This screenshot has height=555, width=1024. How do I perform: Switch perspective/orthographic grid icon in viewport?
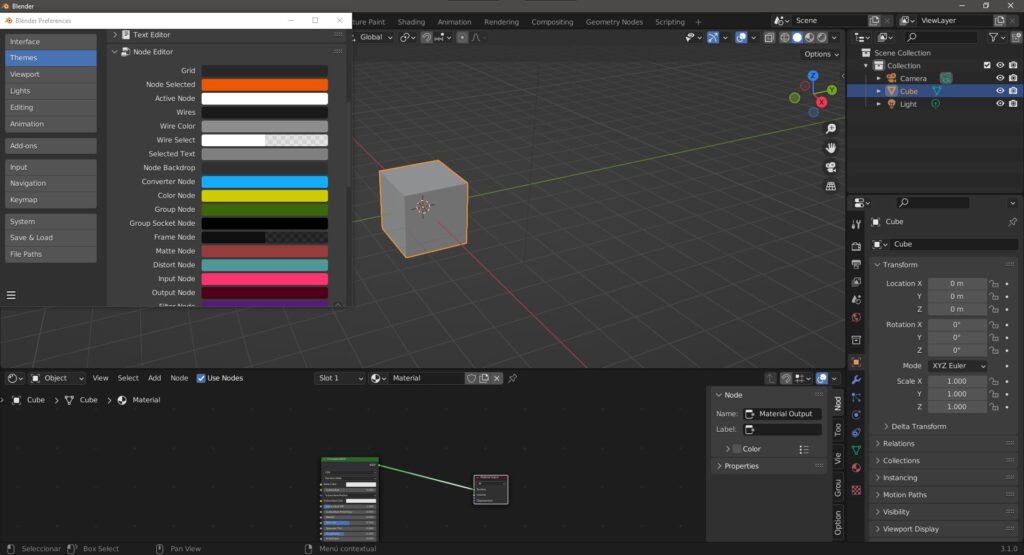coord(831,186)
